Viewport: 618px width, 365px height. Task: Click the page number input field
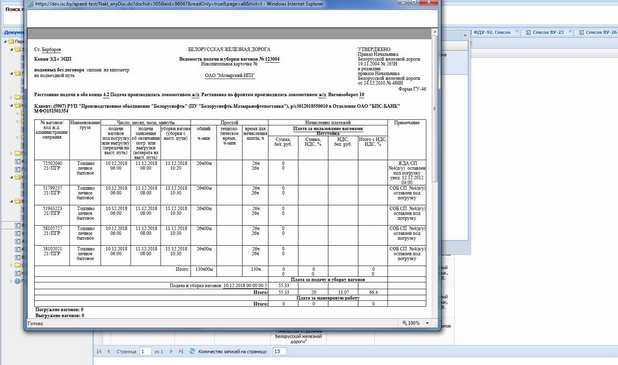[x=145, y=351]
